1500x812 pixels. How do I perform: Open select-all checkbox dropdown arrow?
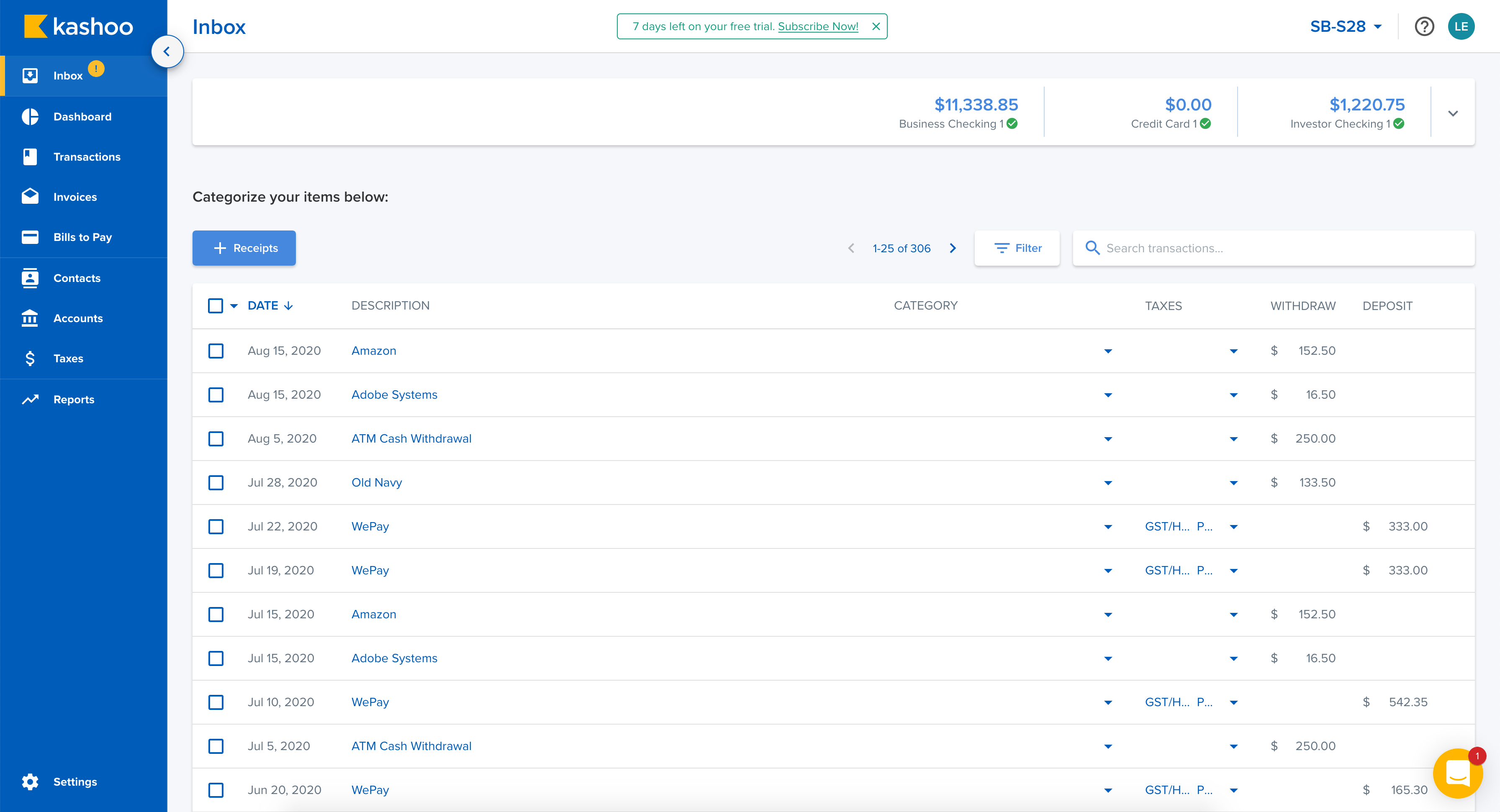click(234, 305)
